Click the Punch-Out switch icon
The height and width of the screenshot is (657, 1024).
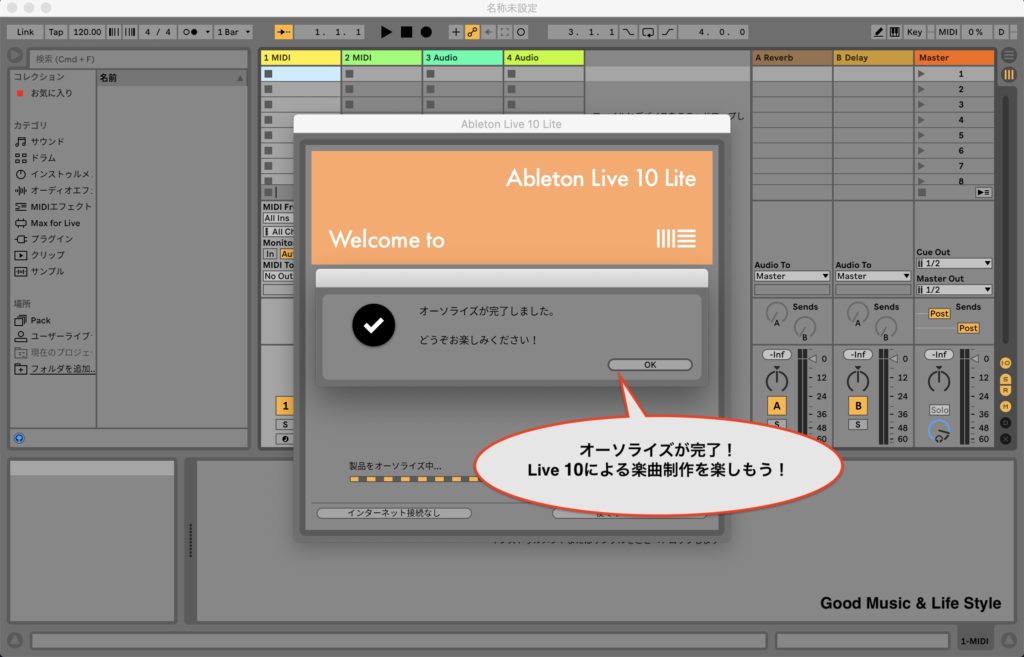click(x=667, y=31)
